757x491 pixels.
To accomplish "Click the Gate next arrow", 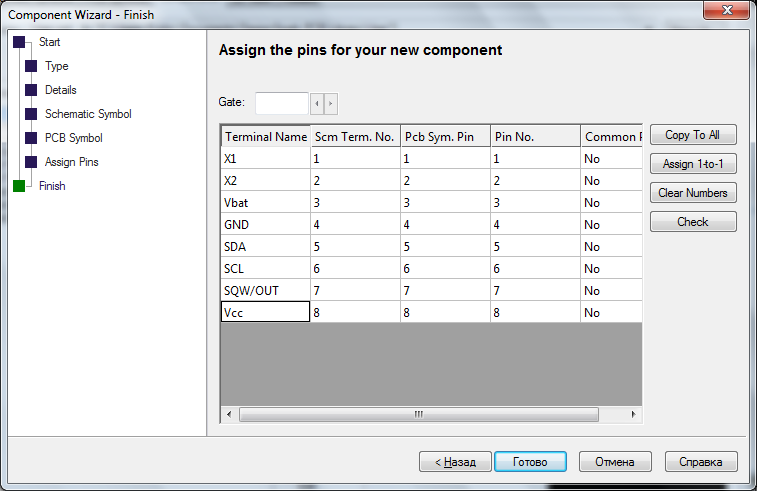I will pos(331,103).
